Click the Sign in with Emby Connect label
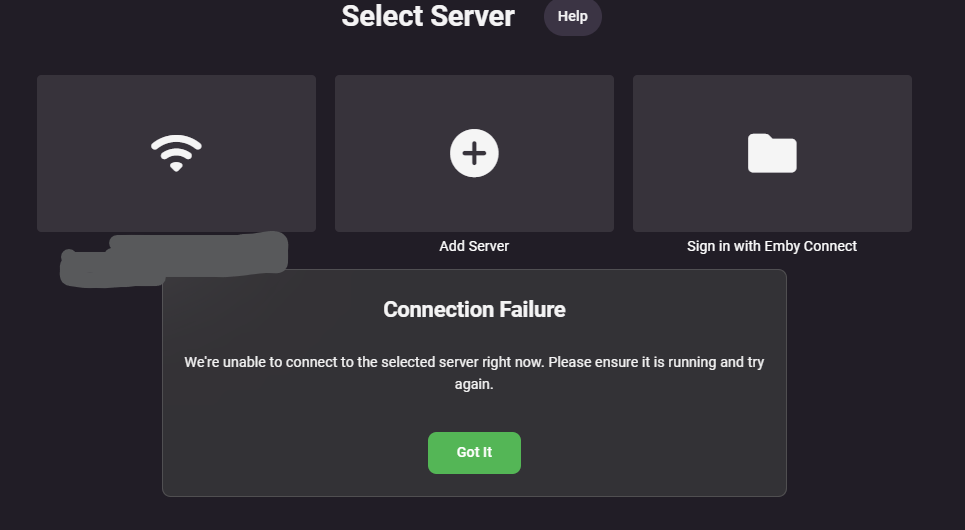Image resolution: width=965 pixels, height=530 pixels. tap(772, 246)
